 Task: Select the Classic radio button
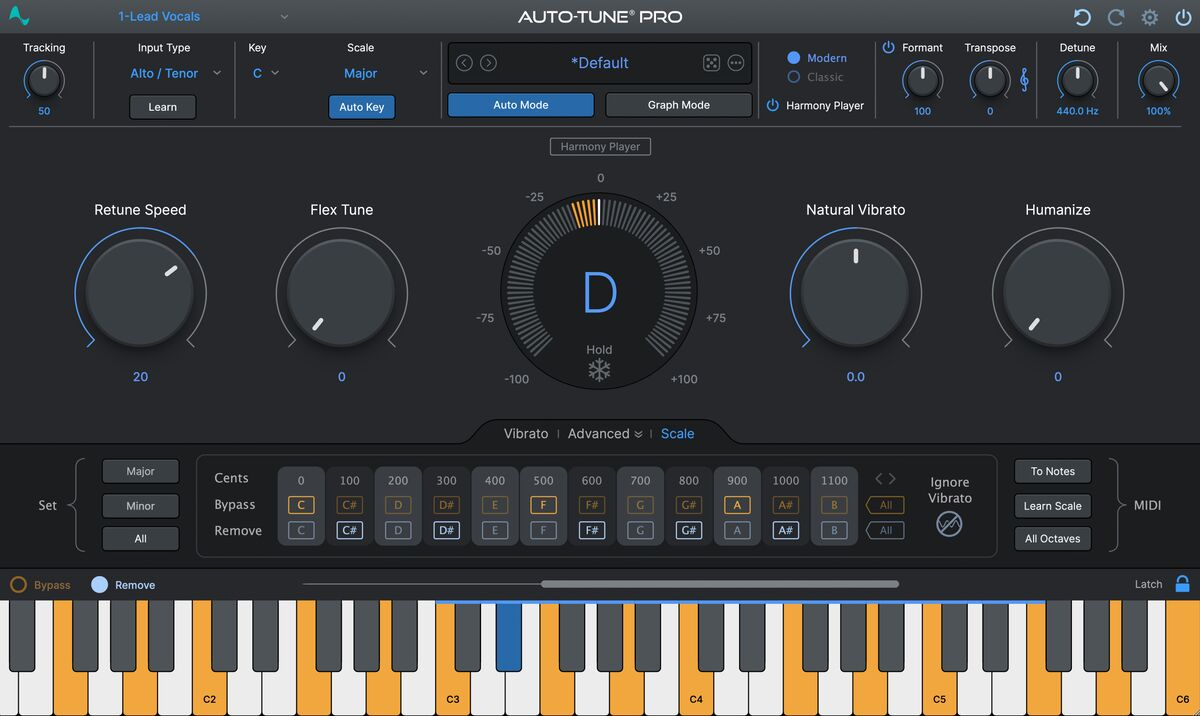tap(794, 77)
